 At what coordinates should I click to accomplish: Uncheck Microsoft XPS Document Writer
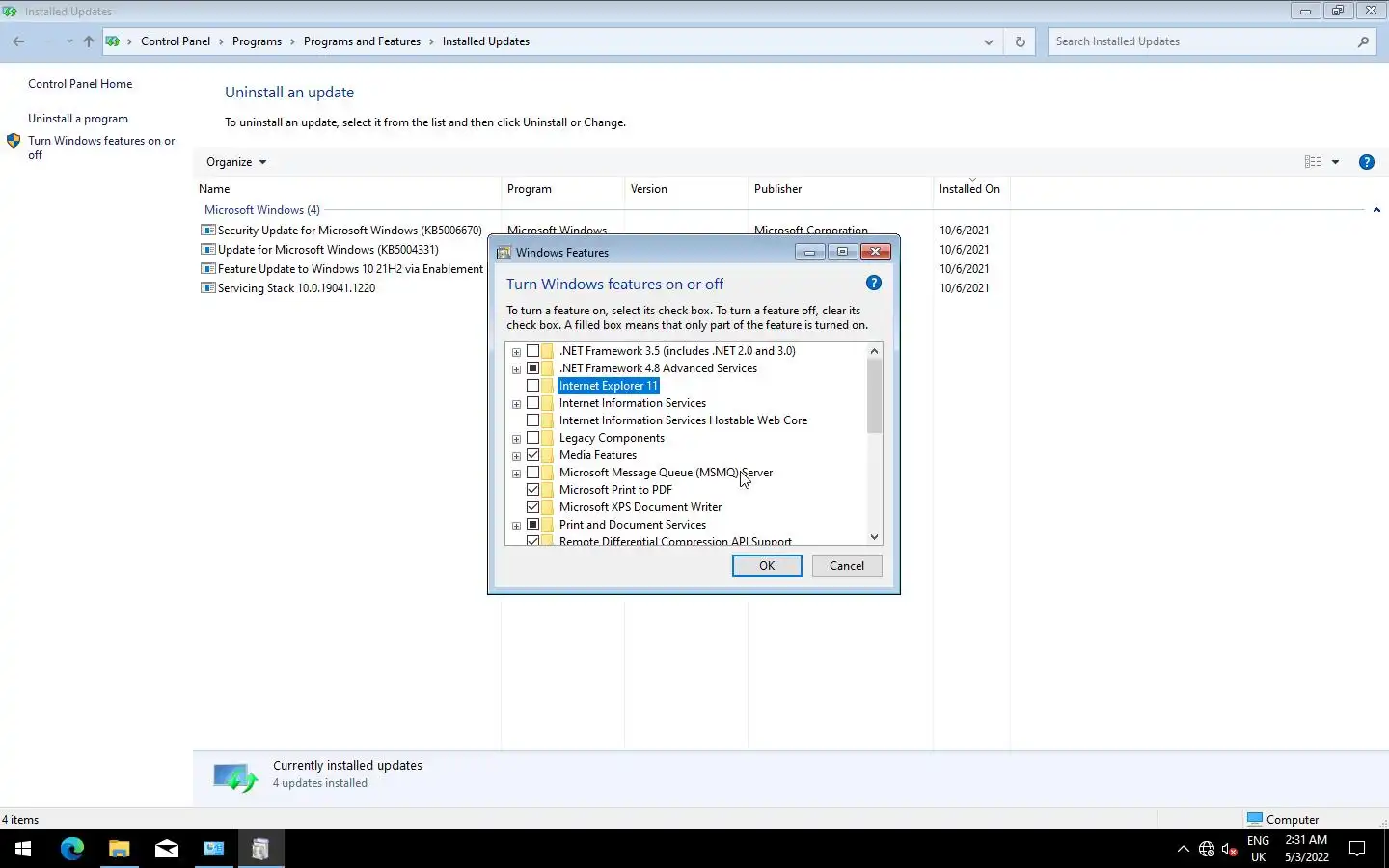pos(532,507)
